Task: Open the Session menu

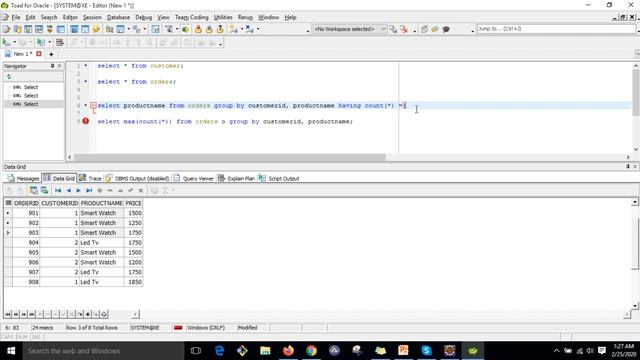Action: pos(92,18)
